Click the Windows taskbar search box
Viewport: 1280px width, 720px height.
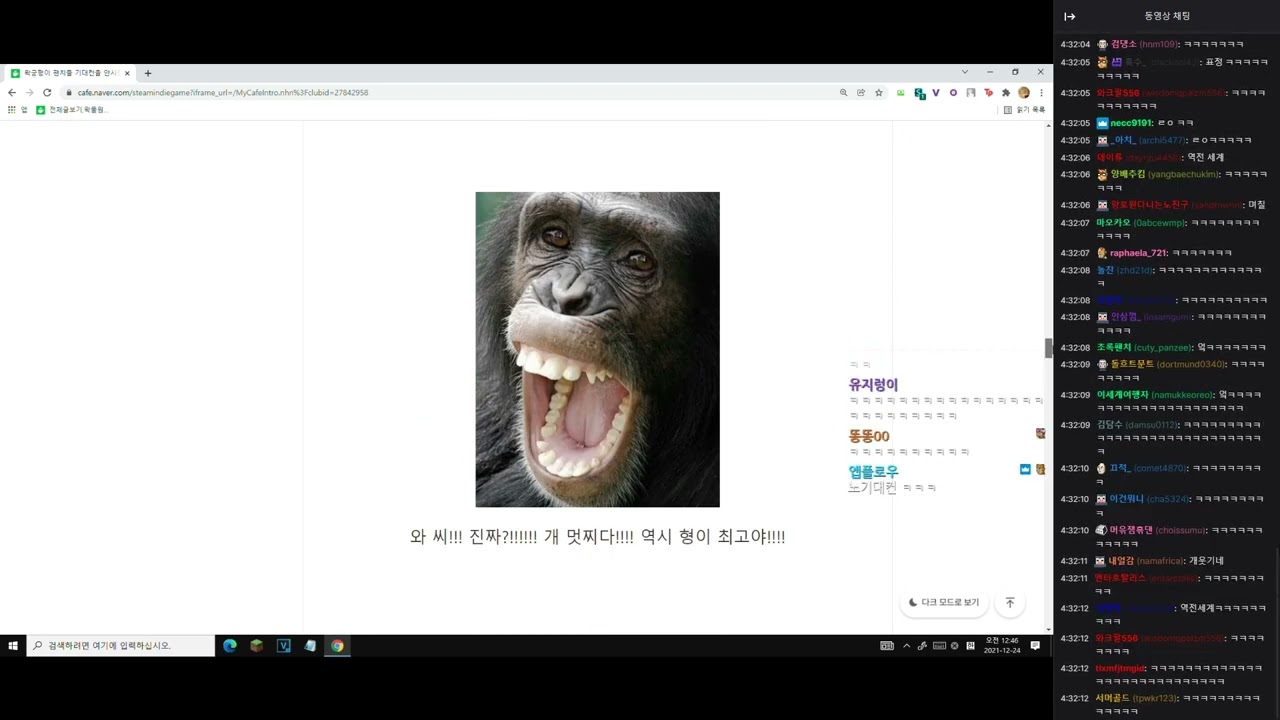121,646
